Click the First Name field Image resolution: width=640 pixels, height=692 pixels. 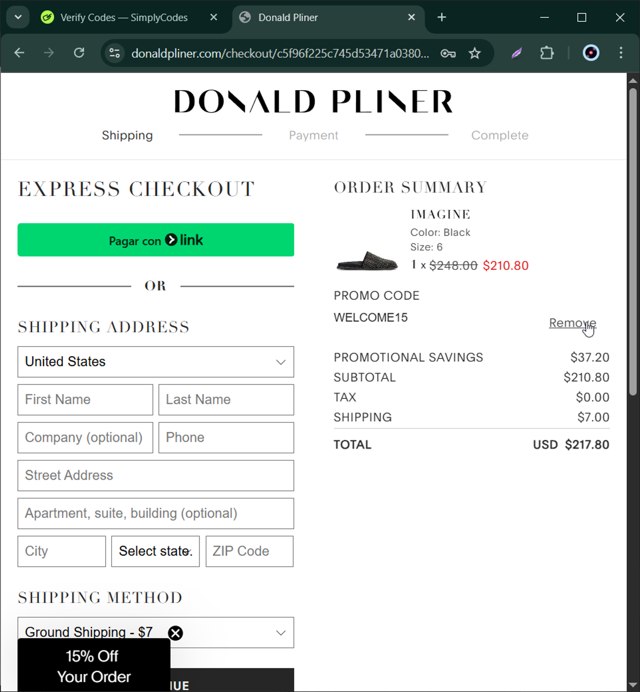[x=85, y=400]
